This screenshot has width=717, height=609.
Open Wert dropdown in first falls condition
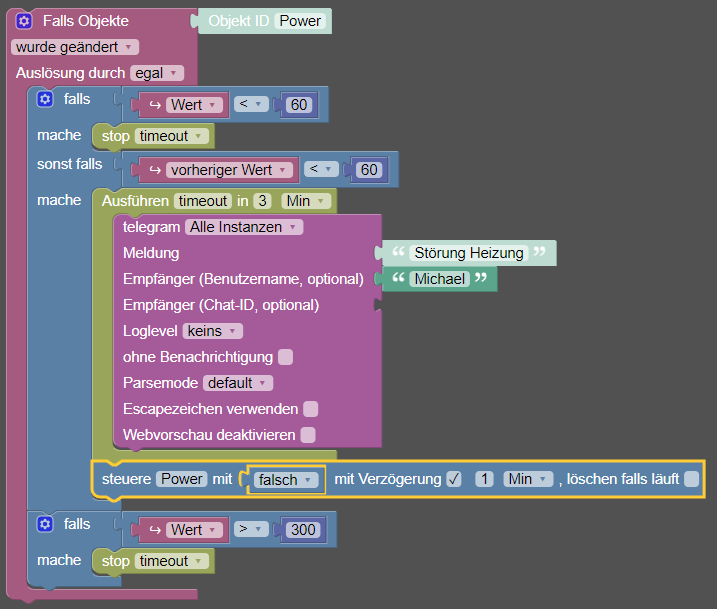(194, 105)
